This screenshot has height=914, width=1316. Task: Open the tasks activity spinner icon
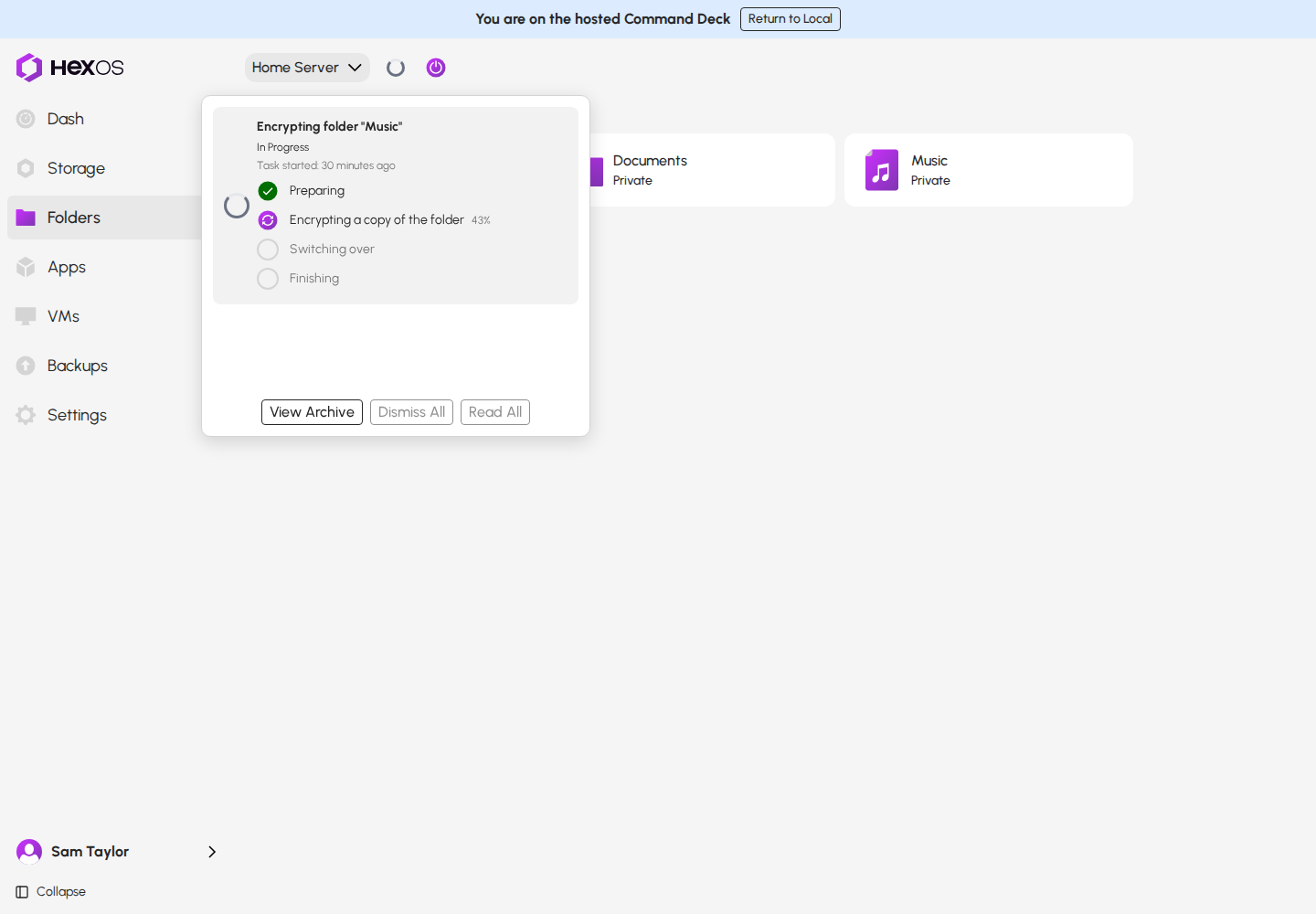[x=396, y=68]
